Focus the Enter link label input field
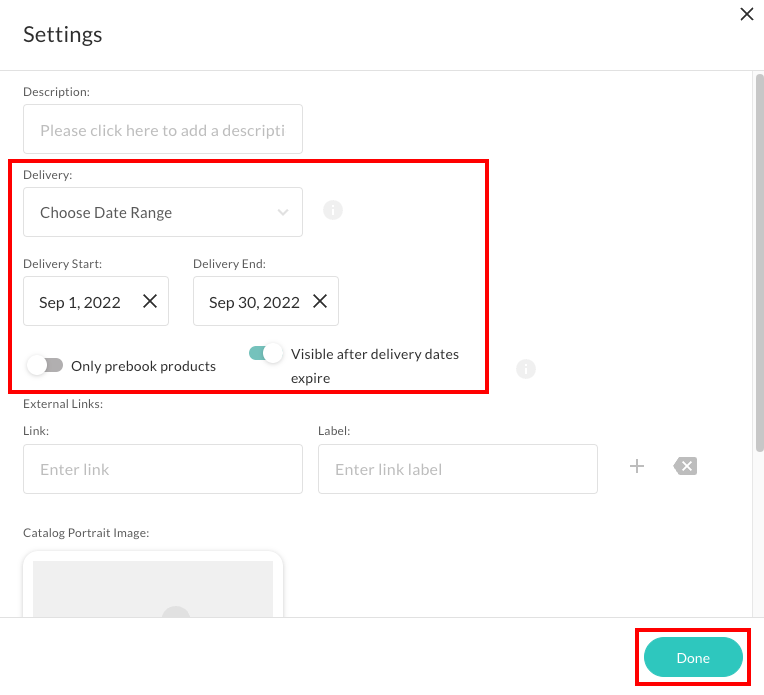The image size is (764, 695). point(457,469)
